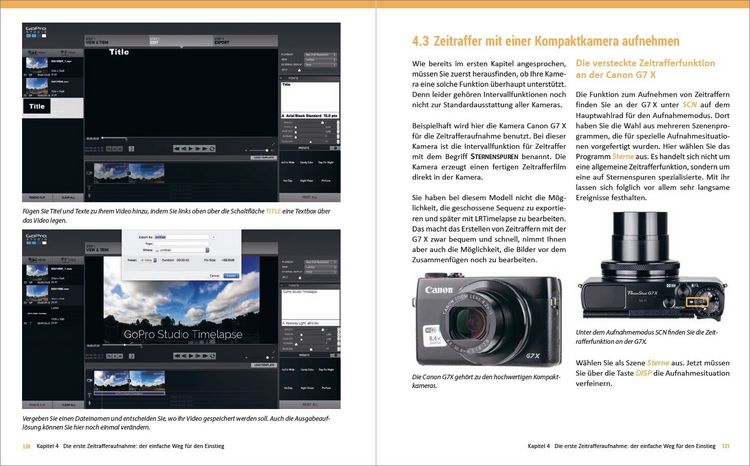The image size is (750, 466).
Task: Play video in lower GoPro Studio screenshot
Action: (190, 355)
